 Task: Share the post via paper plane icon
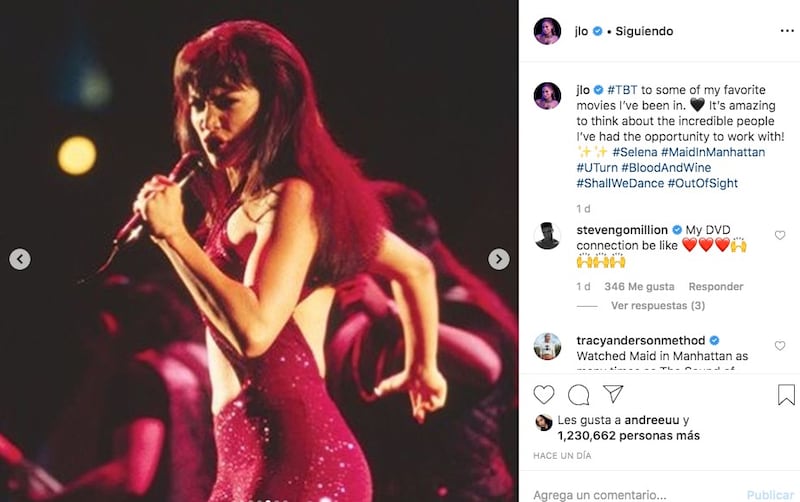[x=613, y=393]
